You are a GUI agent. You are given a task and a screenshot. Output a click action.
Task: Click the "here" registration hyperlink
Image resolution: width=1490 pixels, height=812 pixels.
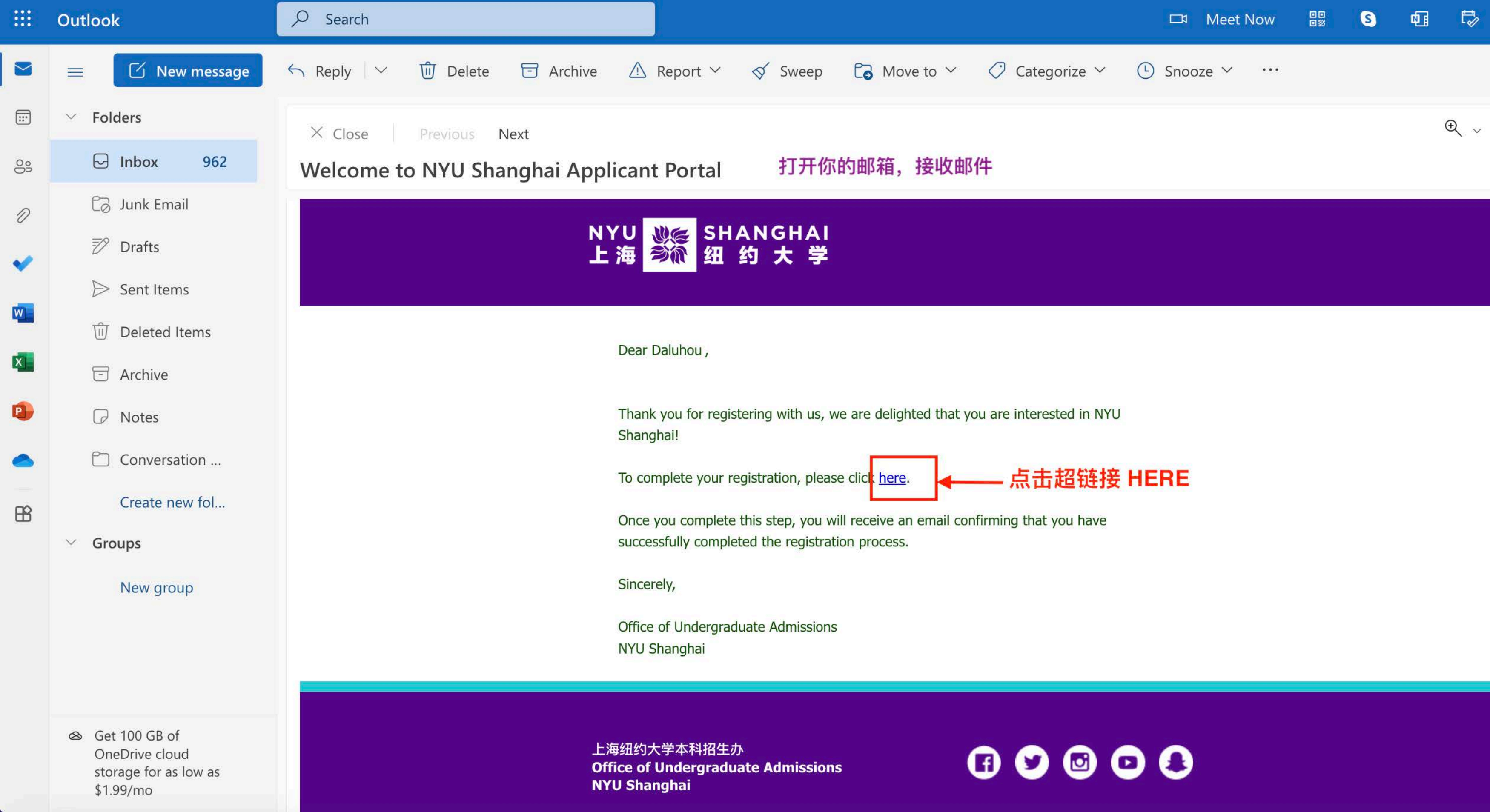click(892, 478)
